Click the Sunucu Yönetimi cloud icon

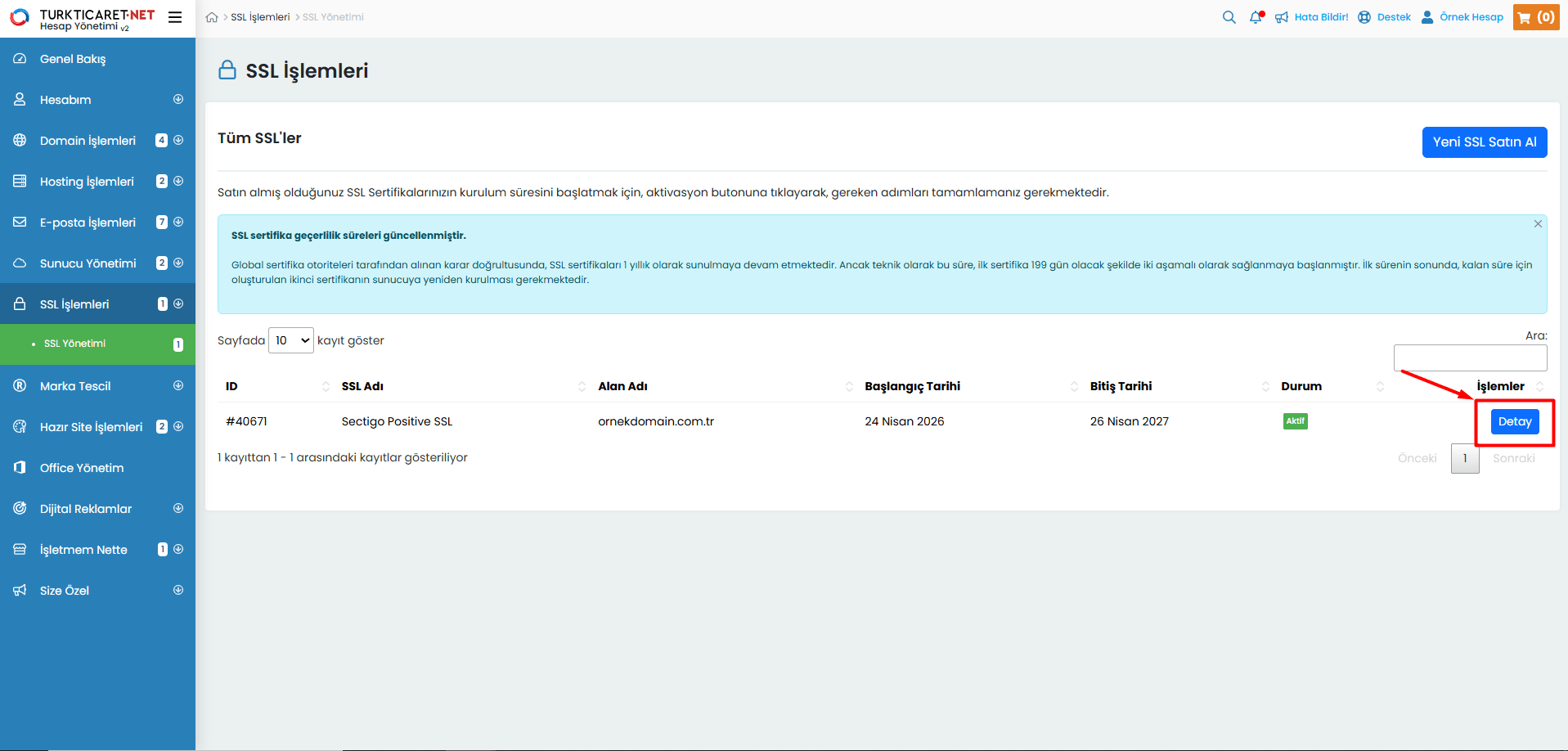point(20,263)
